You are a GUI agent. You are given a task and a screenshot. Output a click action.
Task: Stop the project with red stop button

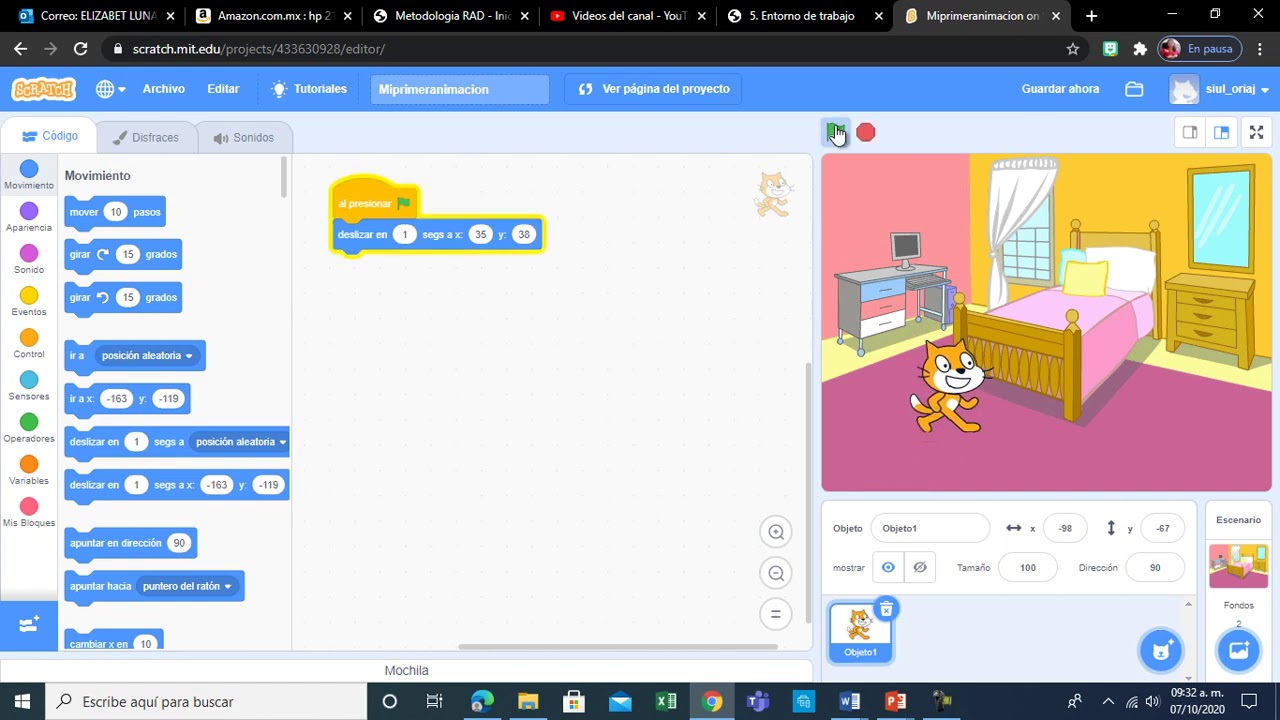pyautogui.click(x=866, y=132)
